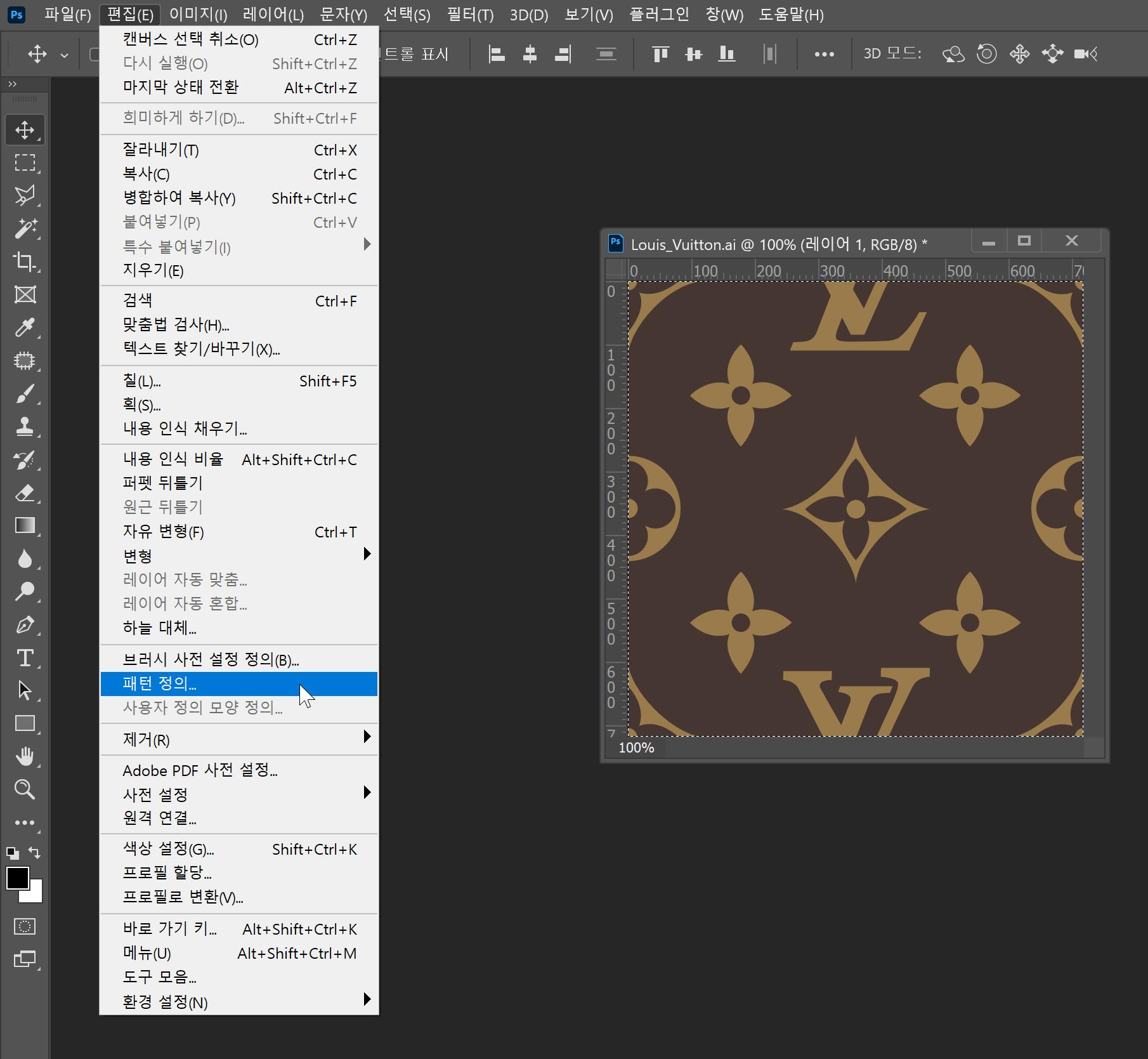This screenshot has height=1059, width=1148.
Task: Select the Clone Stamp tool
Action: (x=25, y=426)
